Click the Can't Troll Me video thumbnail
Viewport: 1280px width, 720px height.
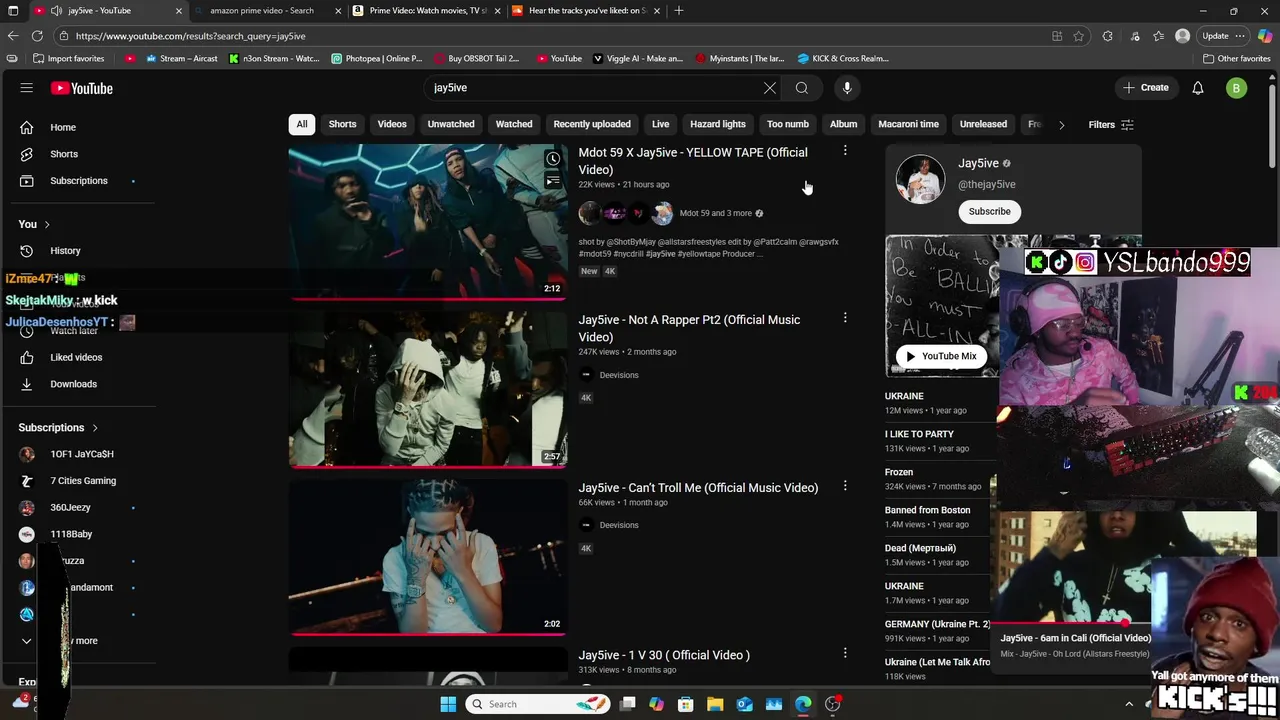(428, 557)
